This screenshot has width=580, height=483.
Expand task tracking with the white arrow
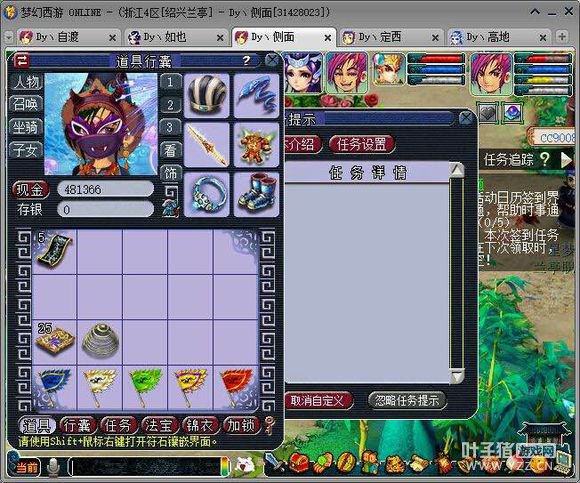(x=566, y=160)
